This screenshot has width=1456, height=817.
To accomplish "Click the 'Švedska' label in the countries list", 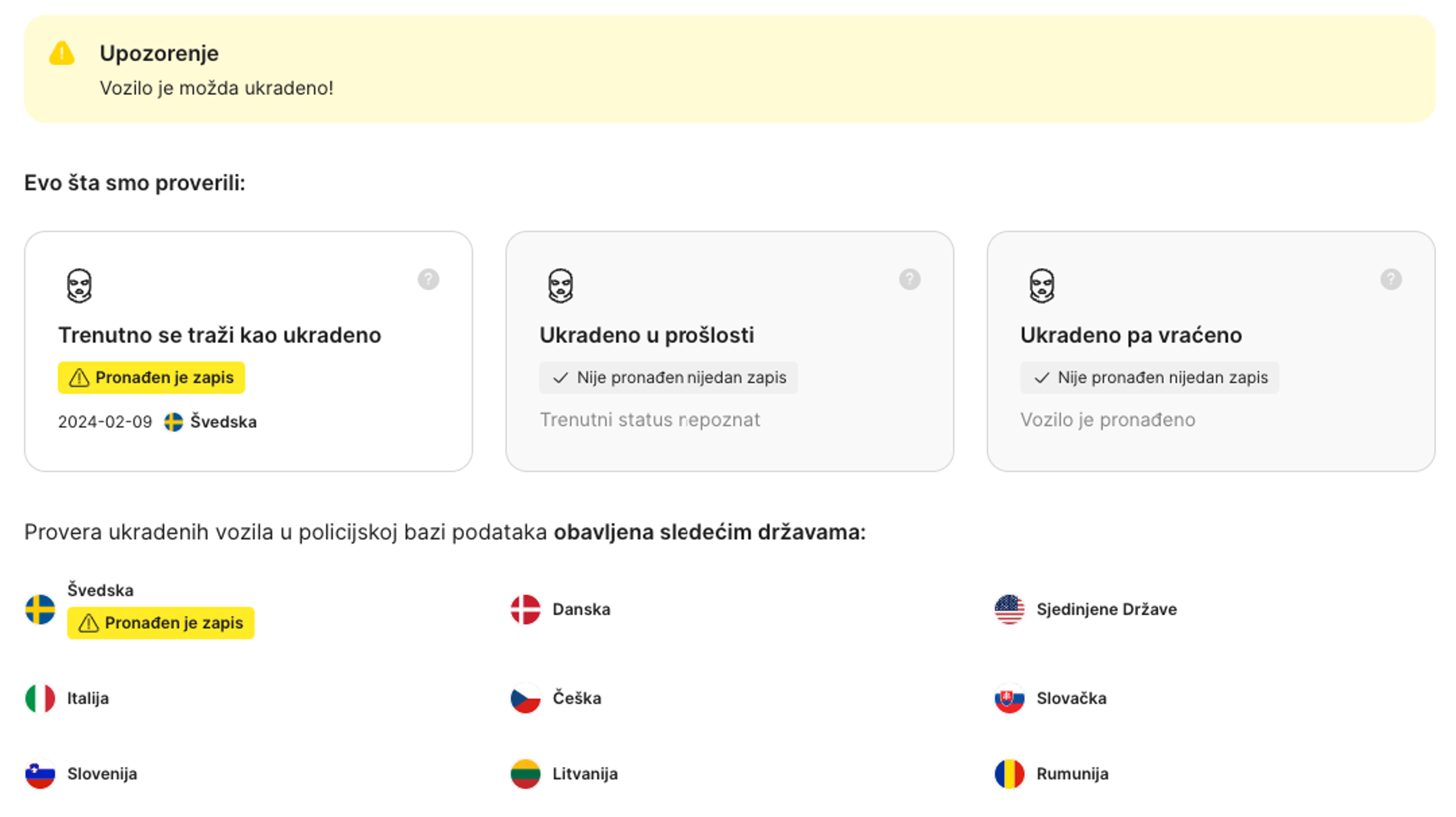I will coord(100,590).
